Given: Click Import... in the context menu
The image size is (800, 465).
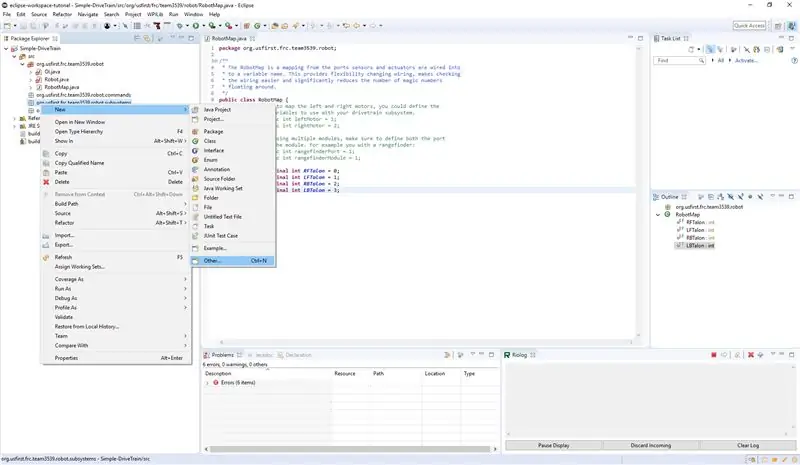Looking at the screenshot, I should coord(116,235).
